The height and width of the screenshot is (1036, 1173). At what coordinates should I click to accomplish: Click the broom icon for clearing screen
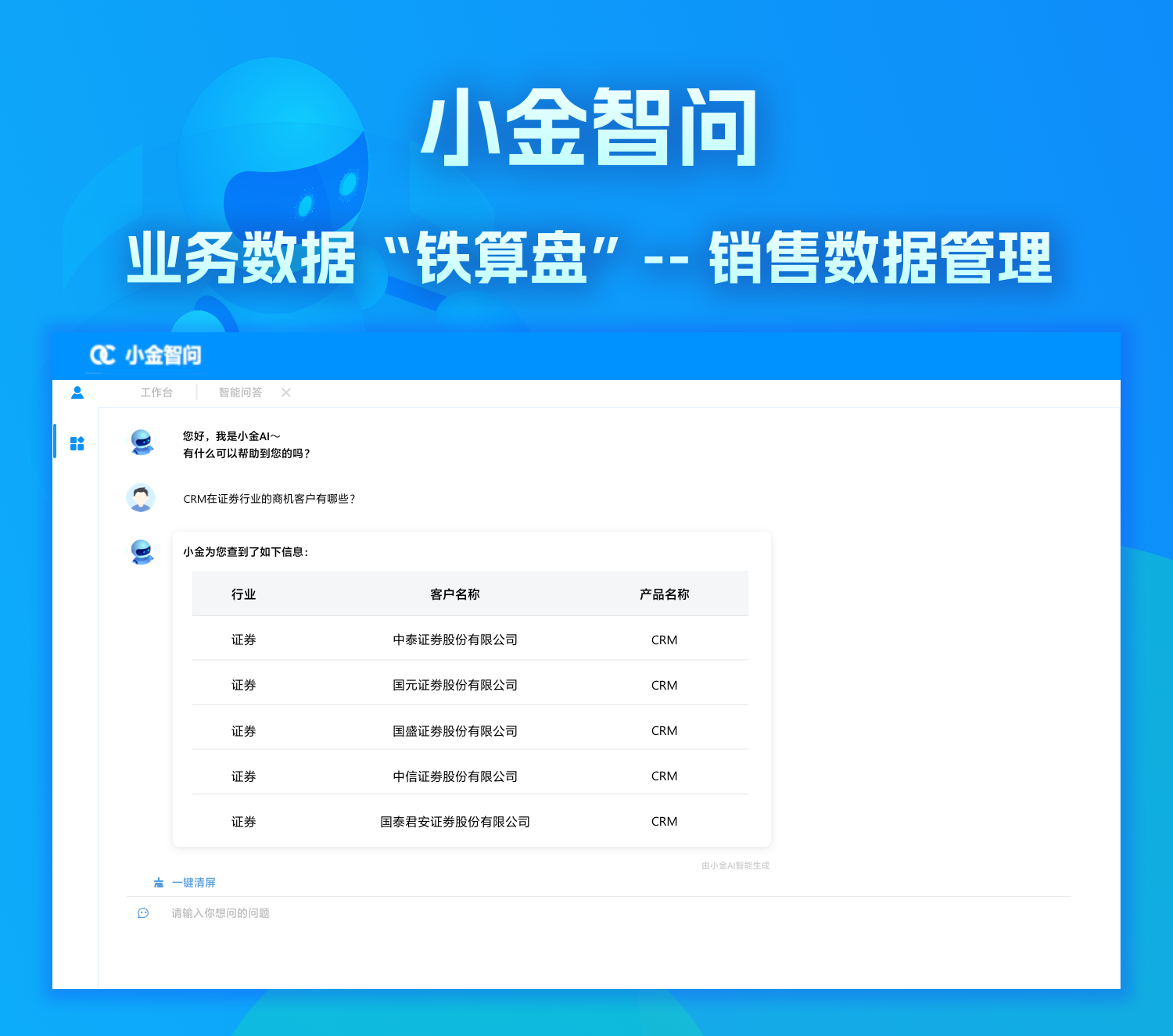159,883
